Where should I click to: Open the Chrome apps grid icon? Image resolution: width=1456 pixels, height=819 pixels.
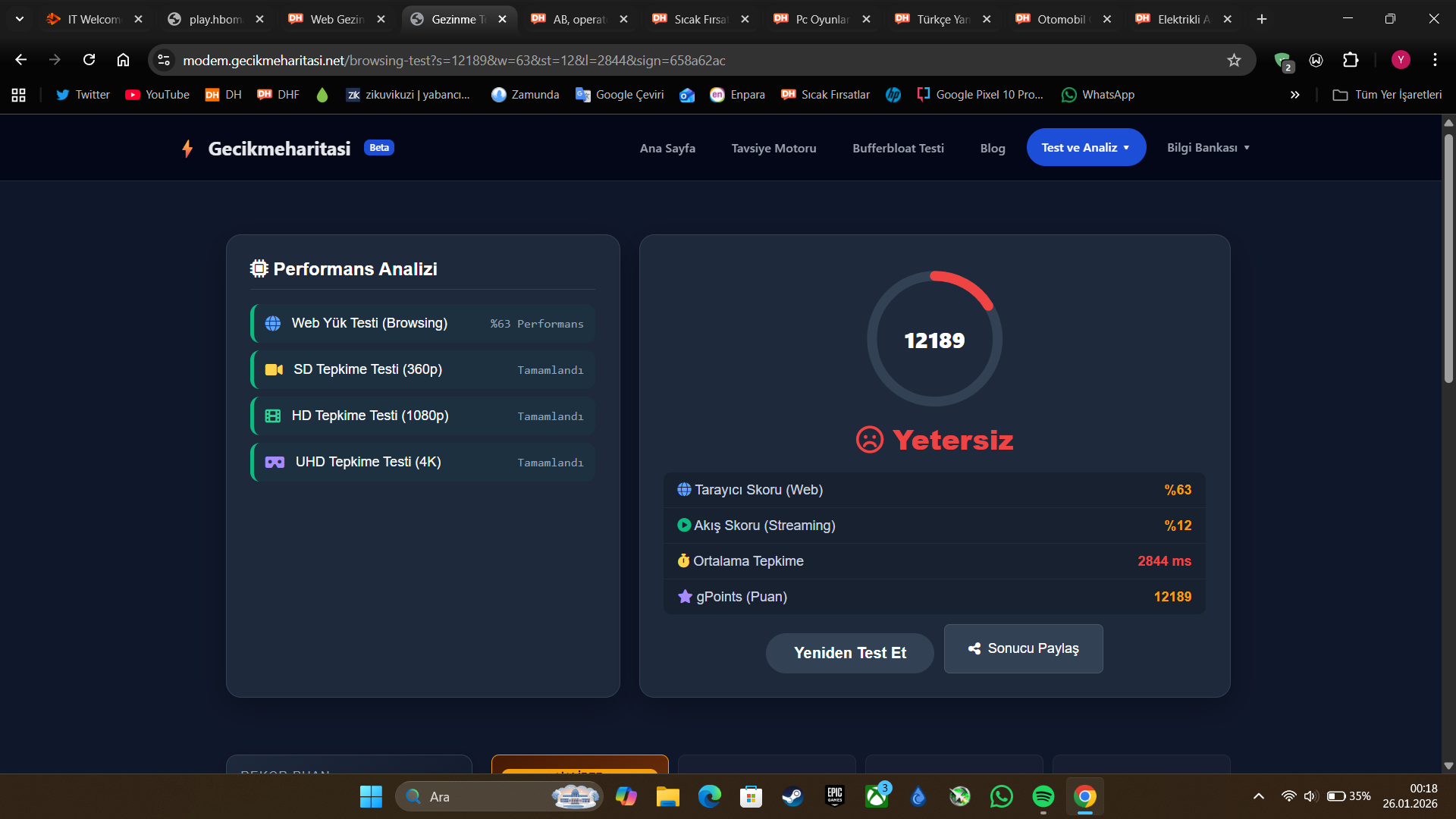pos(19,95)
